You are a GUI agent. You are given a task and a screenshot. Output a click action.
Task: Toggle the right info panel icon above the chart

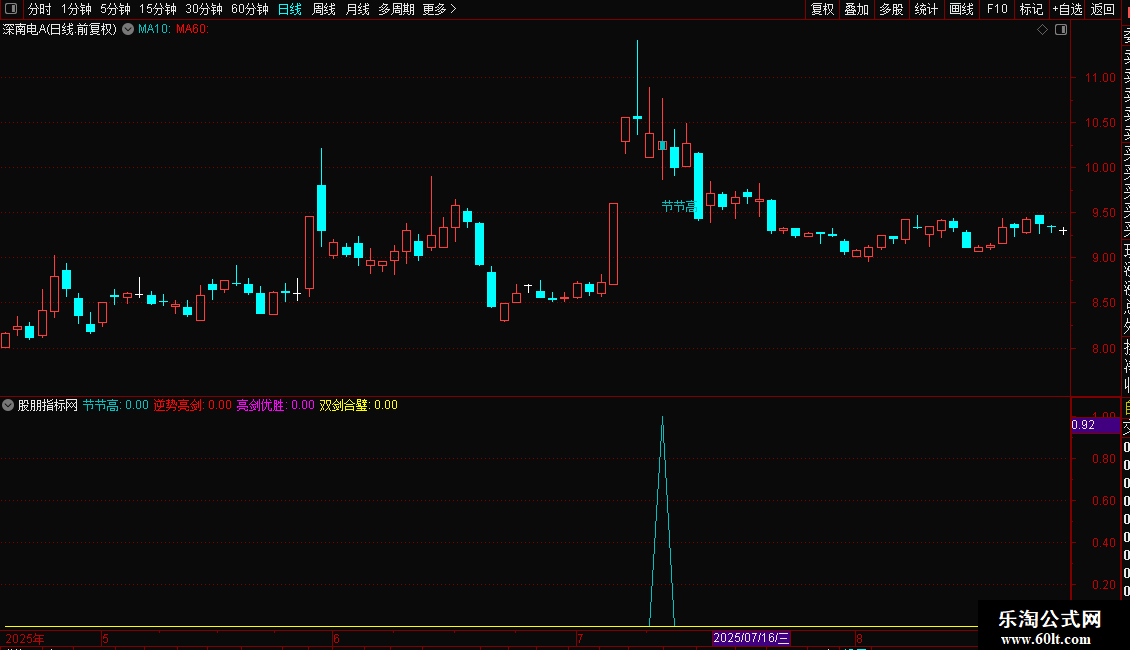[x=1061, y=30]
